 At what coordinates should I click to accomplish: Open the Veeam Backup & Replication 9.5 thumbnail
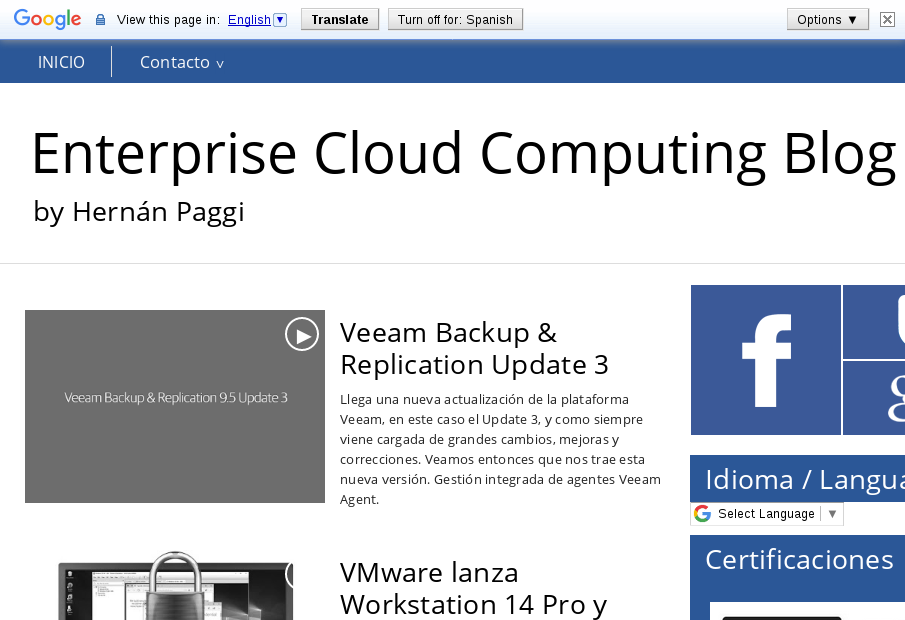(175, 406)
